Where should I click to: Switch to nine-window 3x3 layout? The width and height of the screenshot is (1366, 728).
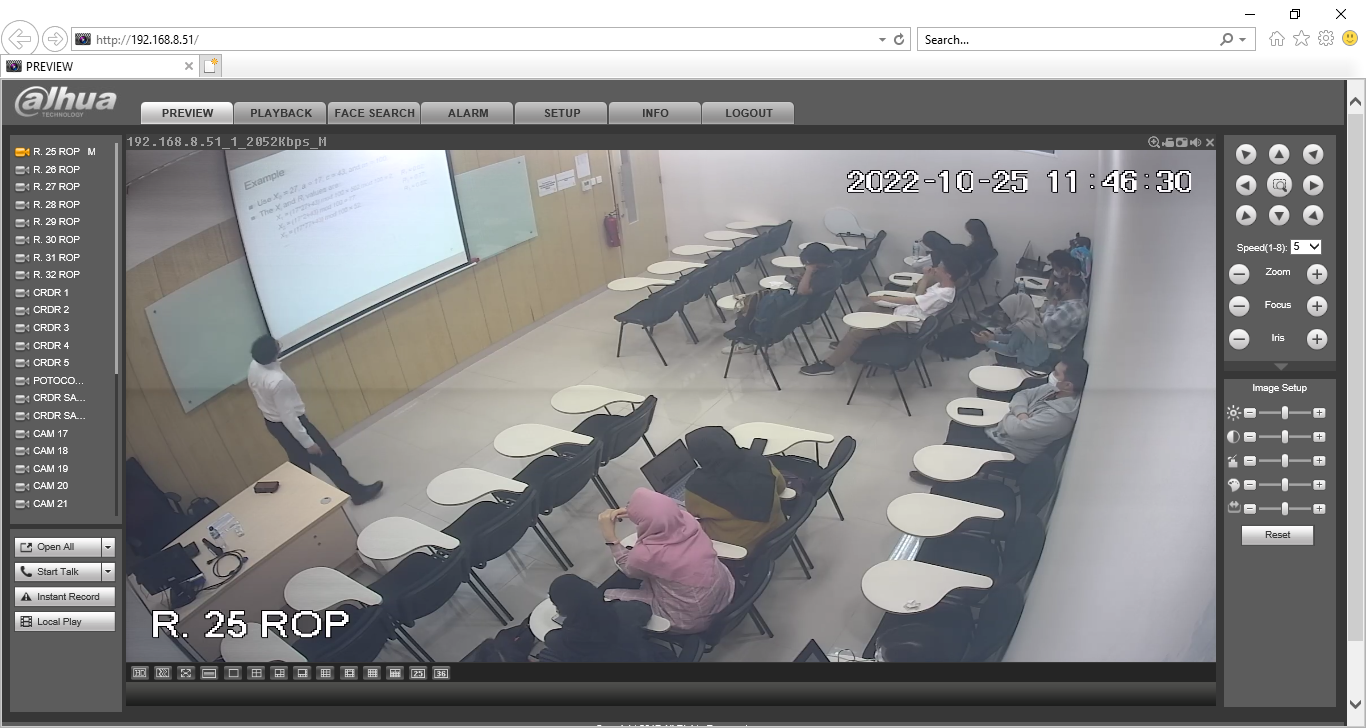[325, 673]
